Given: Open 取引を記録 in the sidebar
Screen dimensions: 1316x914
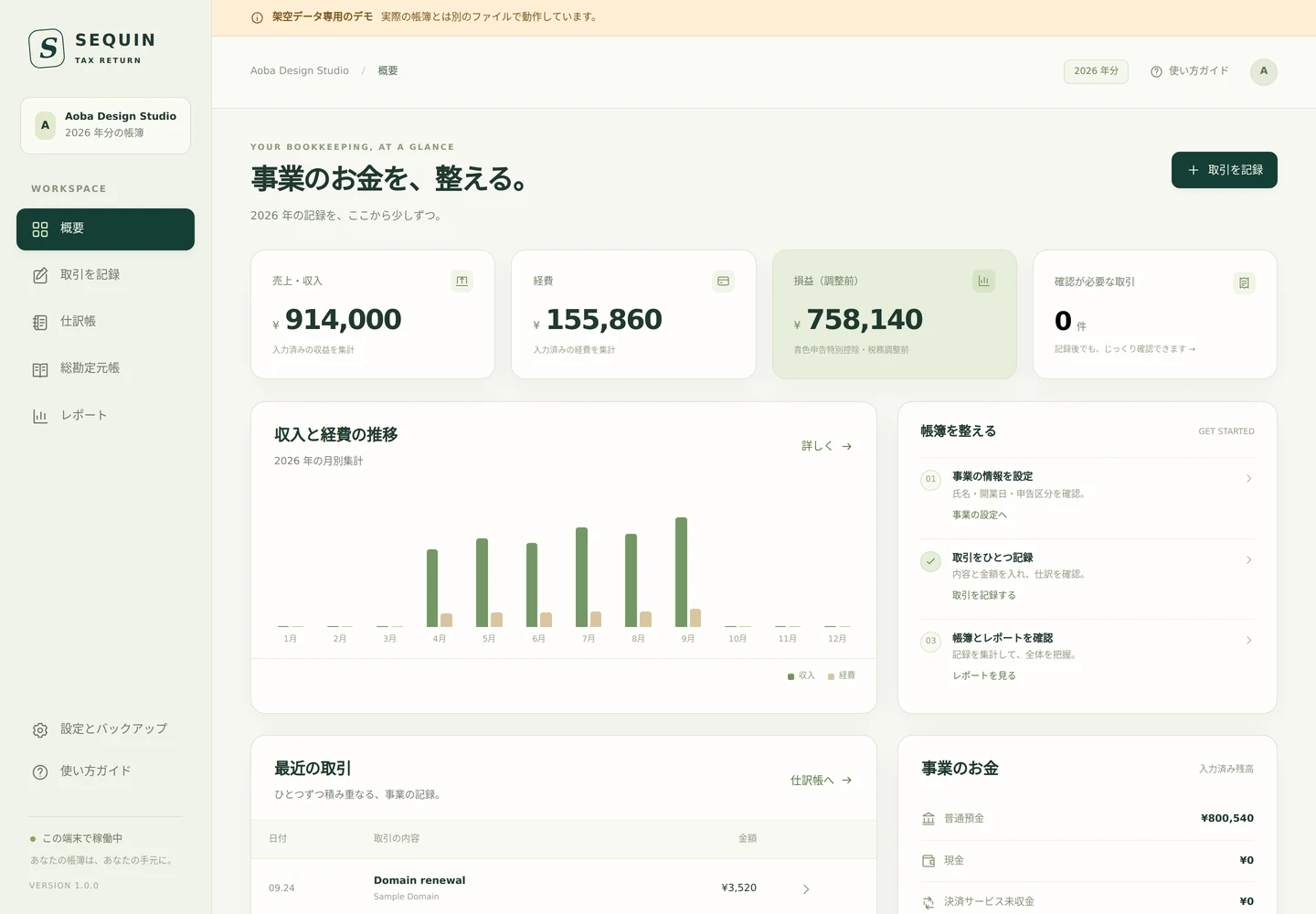Looking at the screenshot, I should pos(105,275).
